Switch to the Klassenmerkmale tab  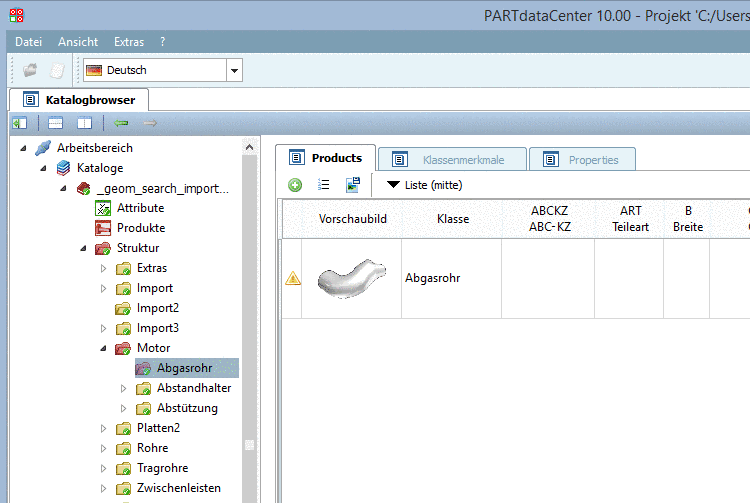[x=452, y=160]
